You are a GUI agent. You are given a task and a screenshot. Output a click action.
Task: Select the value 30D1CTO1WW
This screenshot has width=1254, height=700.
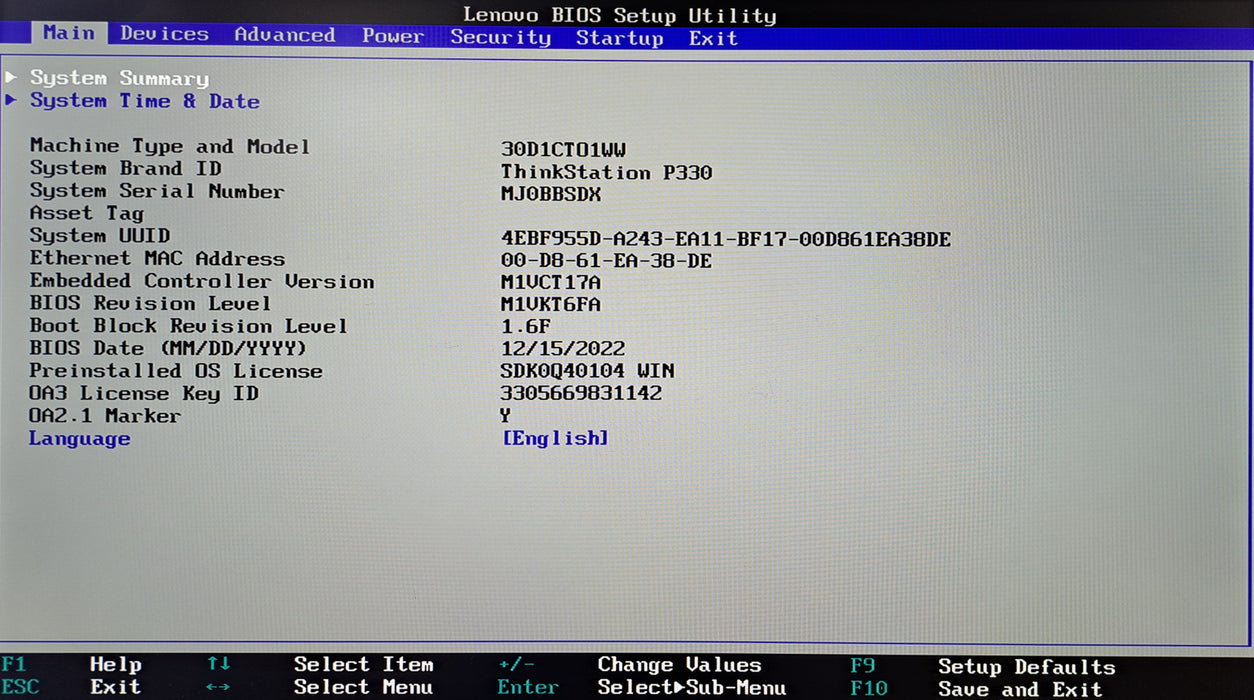pyautogui.click(x=564, y=150)
